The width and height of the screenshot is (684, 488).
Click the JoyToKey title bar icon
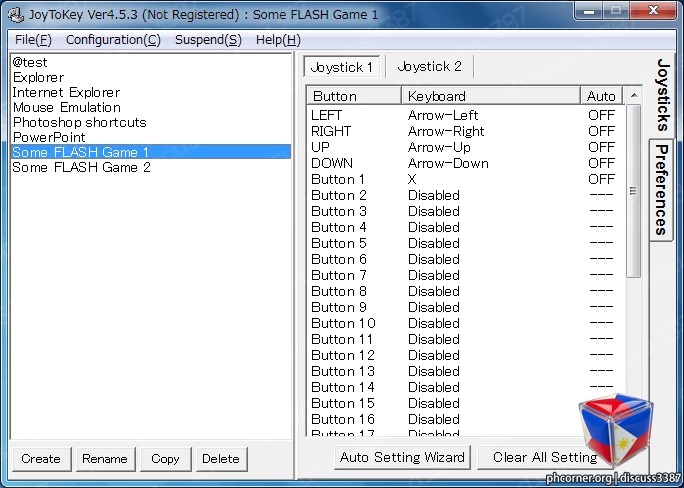16,14
